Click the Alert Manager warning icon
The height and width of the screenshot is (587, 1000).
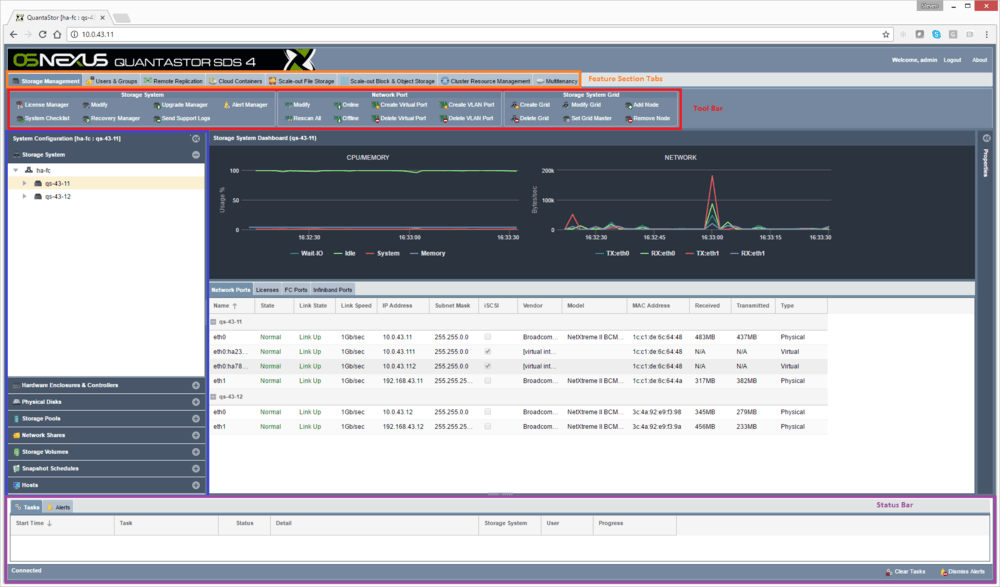227,104
